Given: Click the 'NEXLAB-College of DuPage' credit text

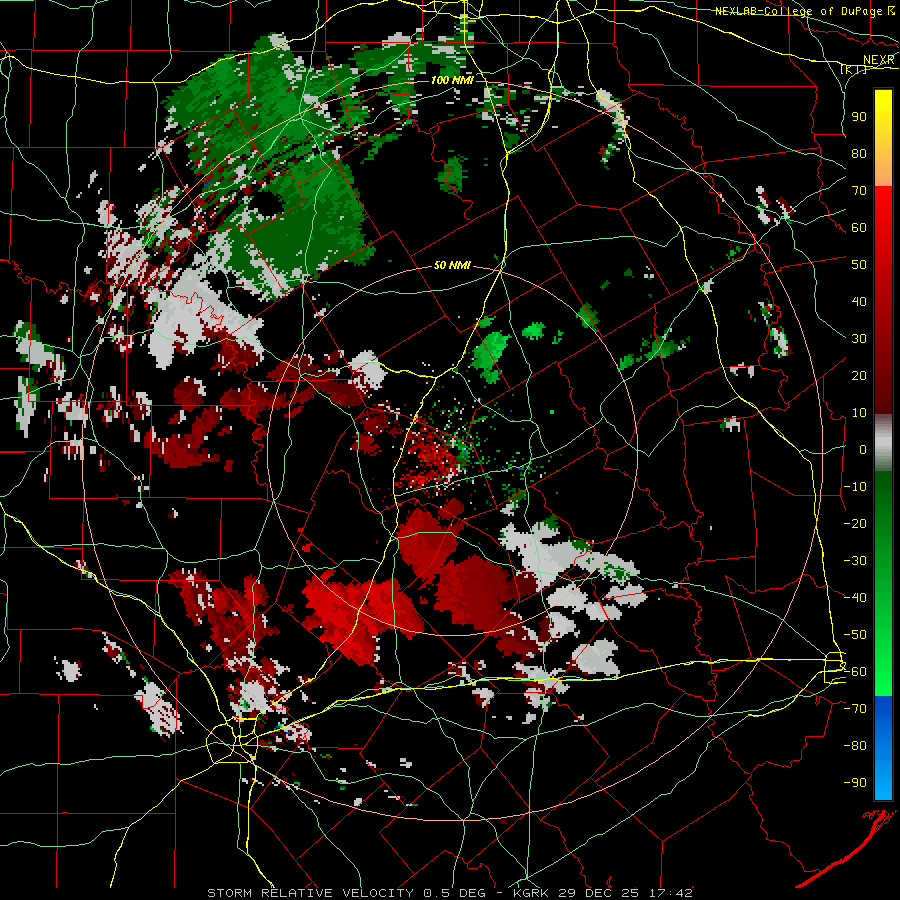Looking at the screenshot, I should pyautogui.click(x=798, y=11).
